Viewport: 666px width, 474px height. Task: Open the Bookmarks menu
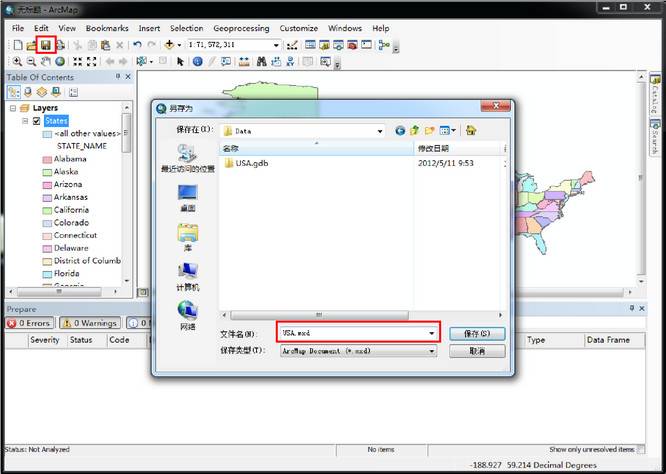(x=107, y=28)
